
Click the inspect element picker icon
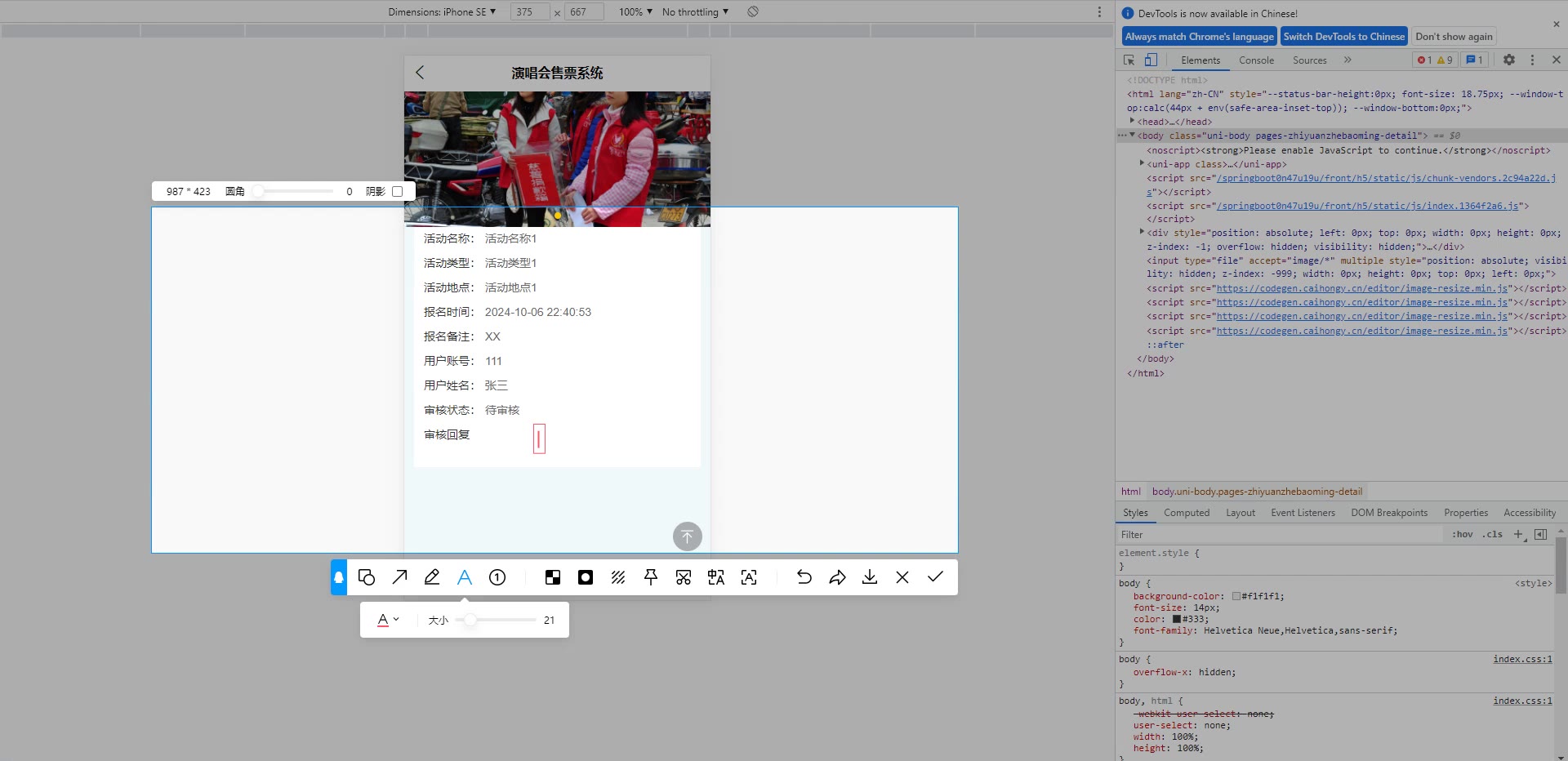(x=1129, y=60)
